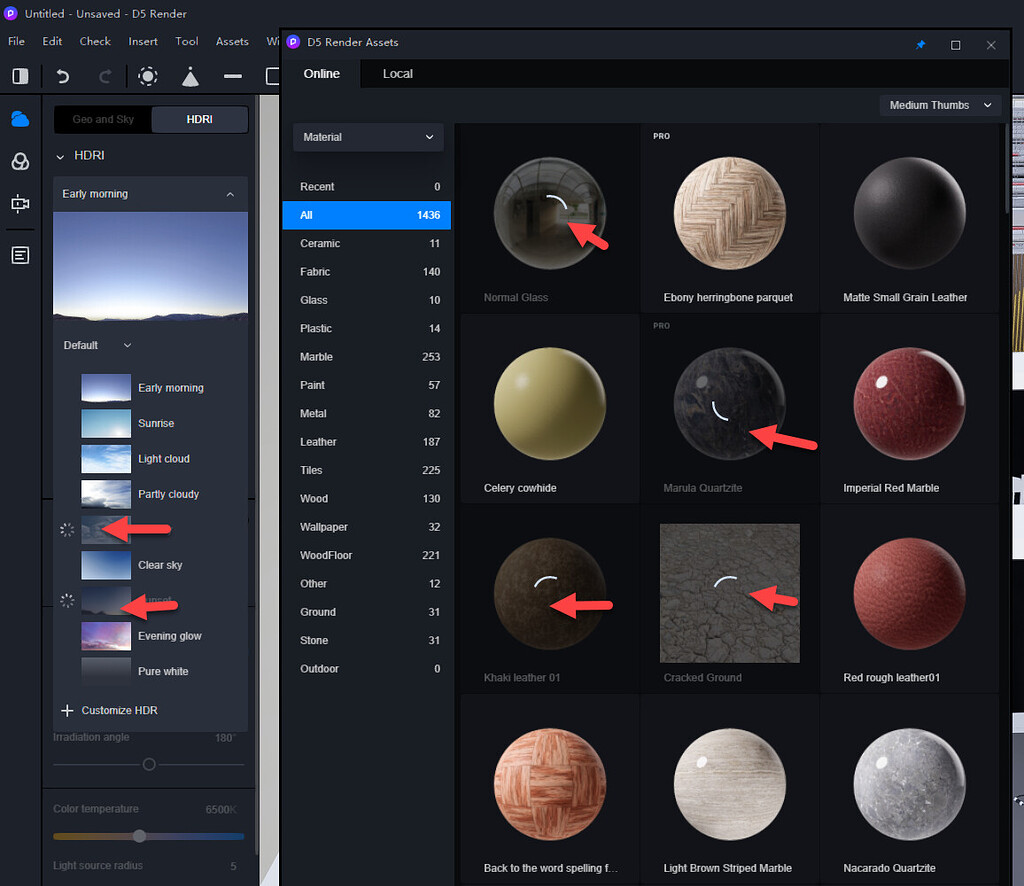Click the D5 Render app logo in title bar
This screenshot has width=1024, height=886.
tap(10, 13)
